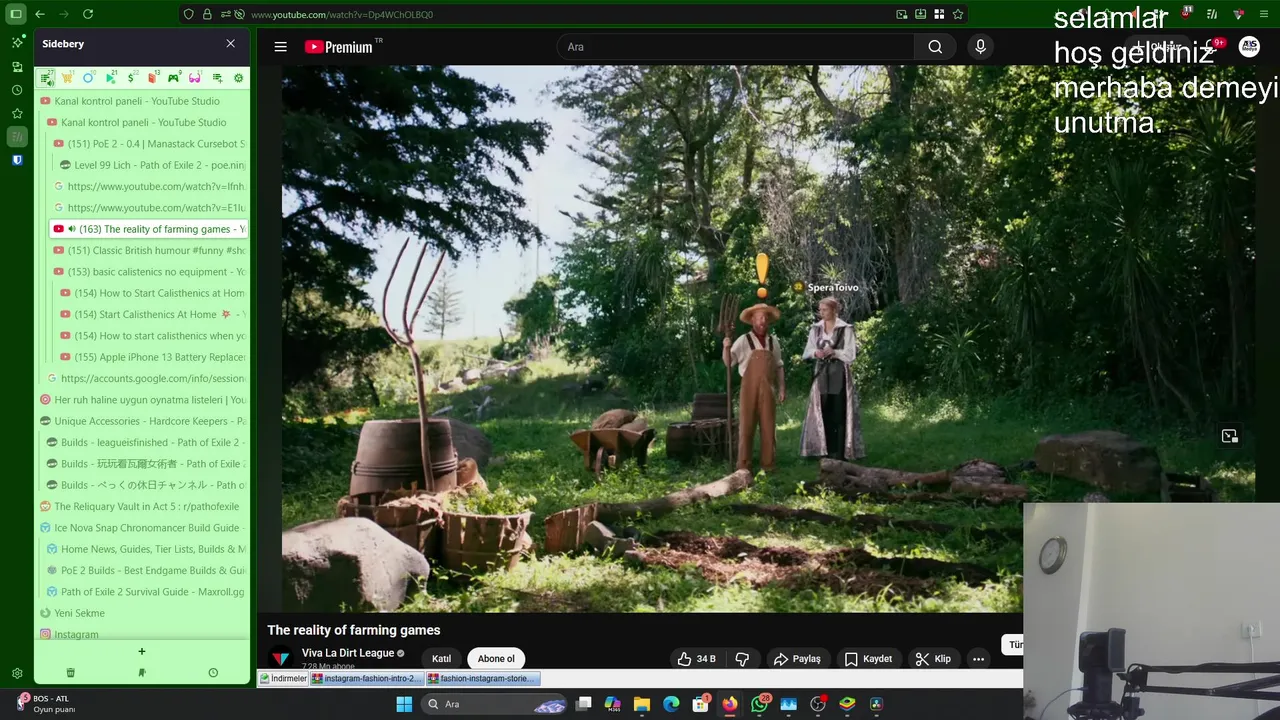Go back one page in browser
1280x720 pixels.
pyautogui.click(x=40, y=14)
